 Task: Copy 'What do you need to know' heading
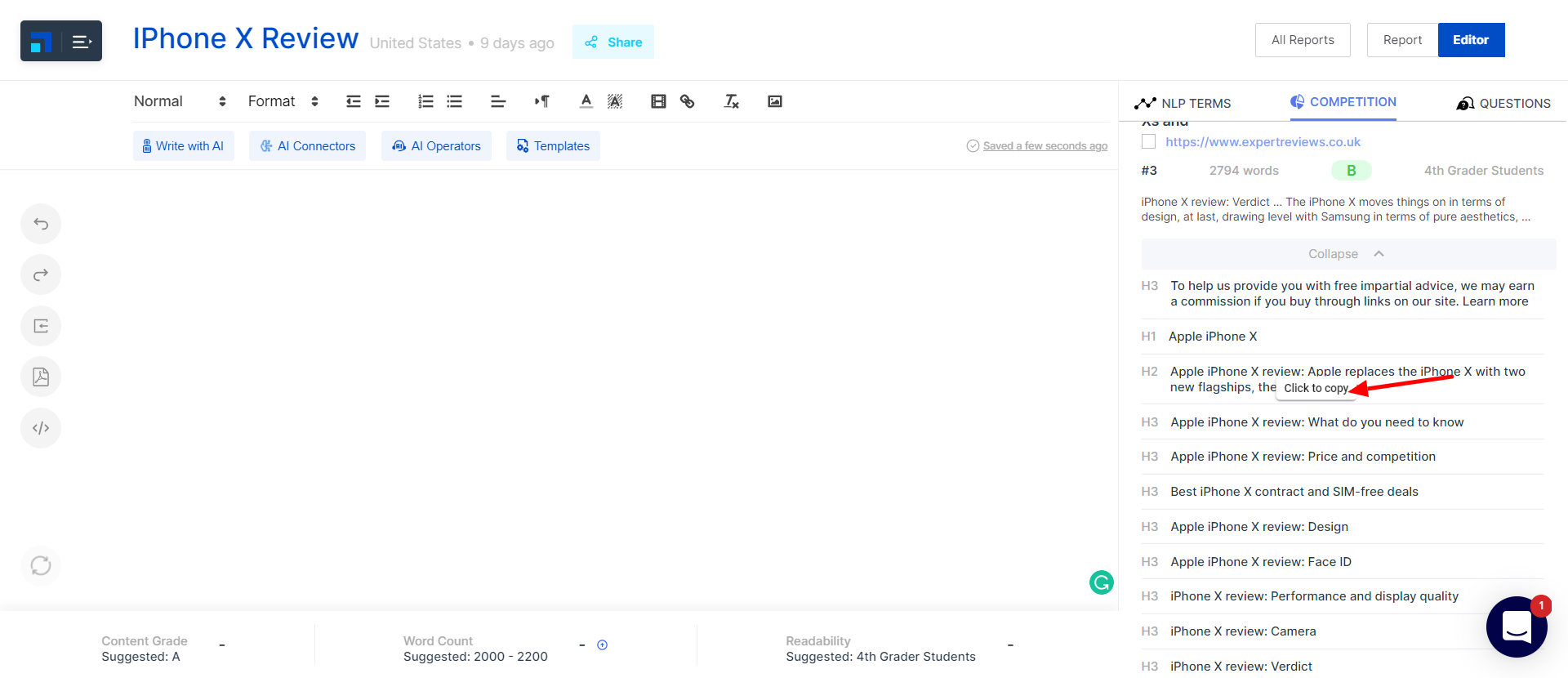[1316, 422]
